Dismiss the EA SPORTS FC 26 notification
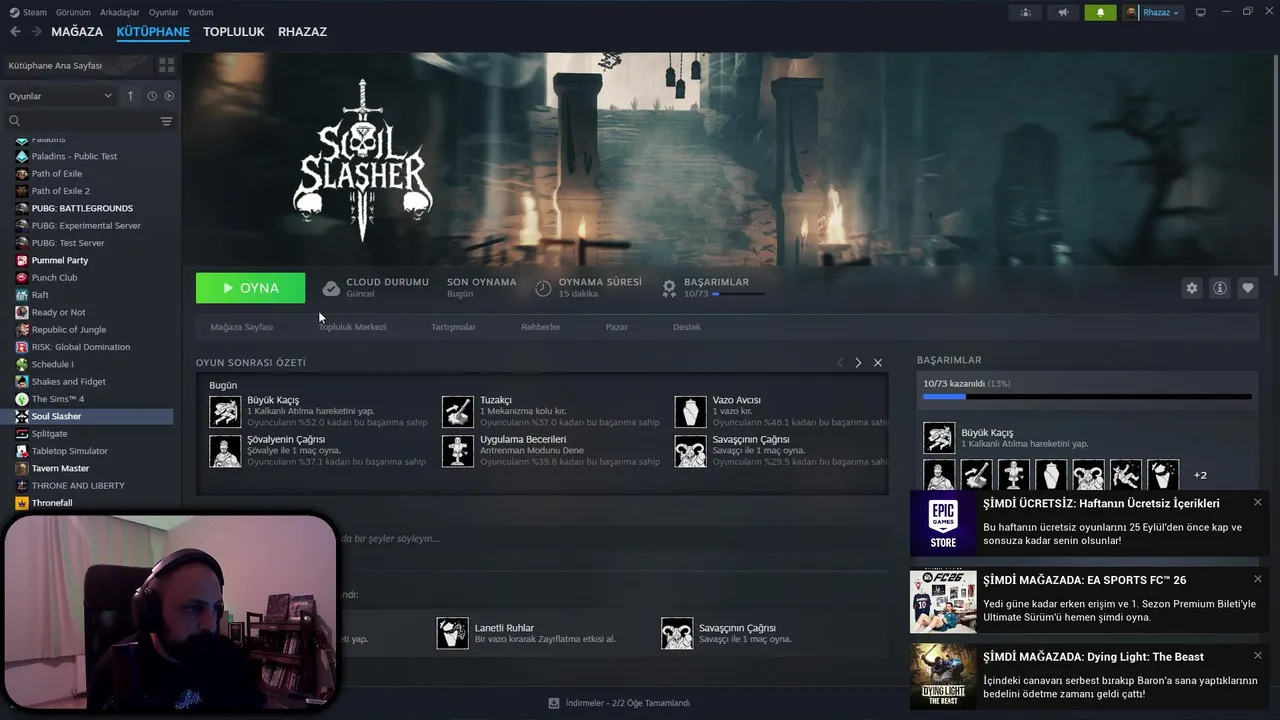 coord(1258,579)
